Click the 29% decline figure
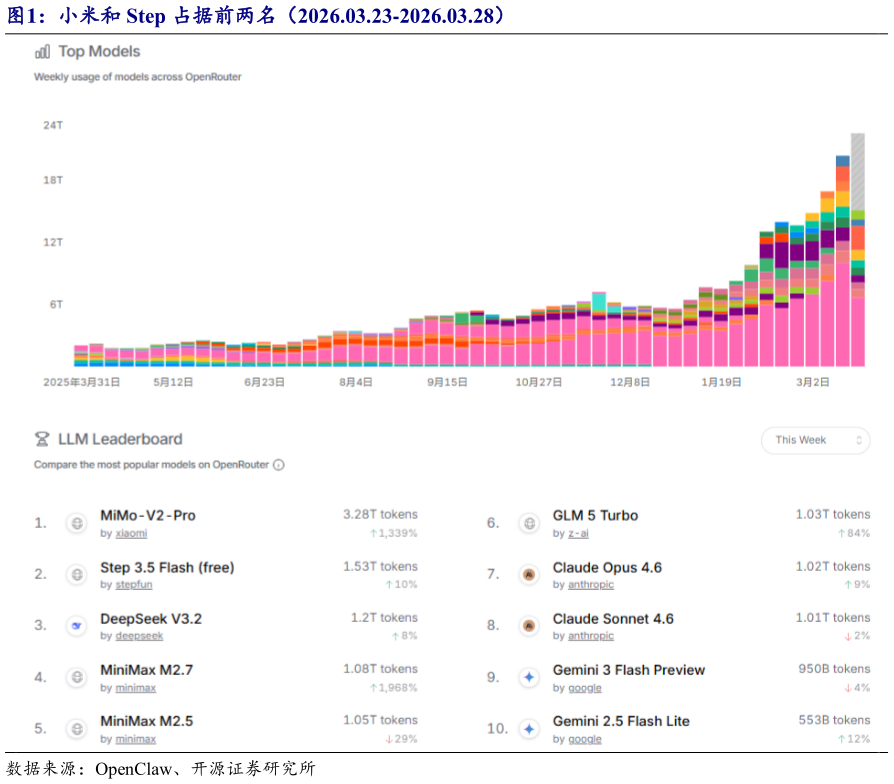 [x=401, y=739]
